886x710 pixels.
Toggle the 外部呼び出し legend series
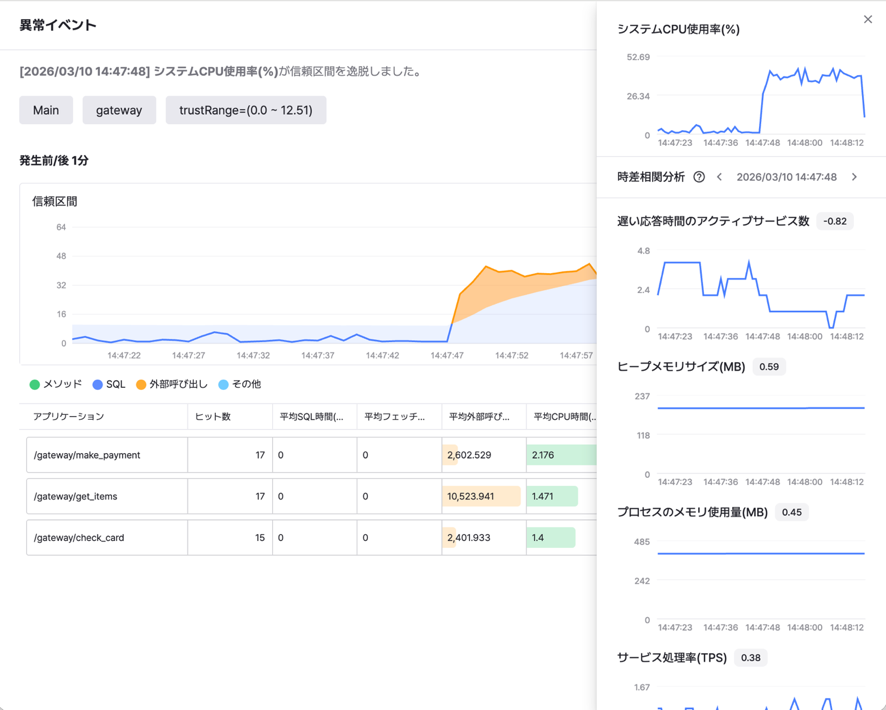click(x=171, y=384)
